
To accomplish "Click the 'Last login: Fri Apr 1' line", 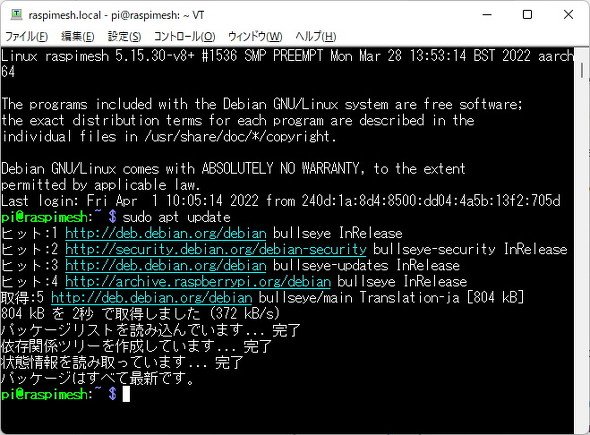I will point(281,201).
